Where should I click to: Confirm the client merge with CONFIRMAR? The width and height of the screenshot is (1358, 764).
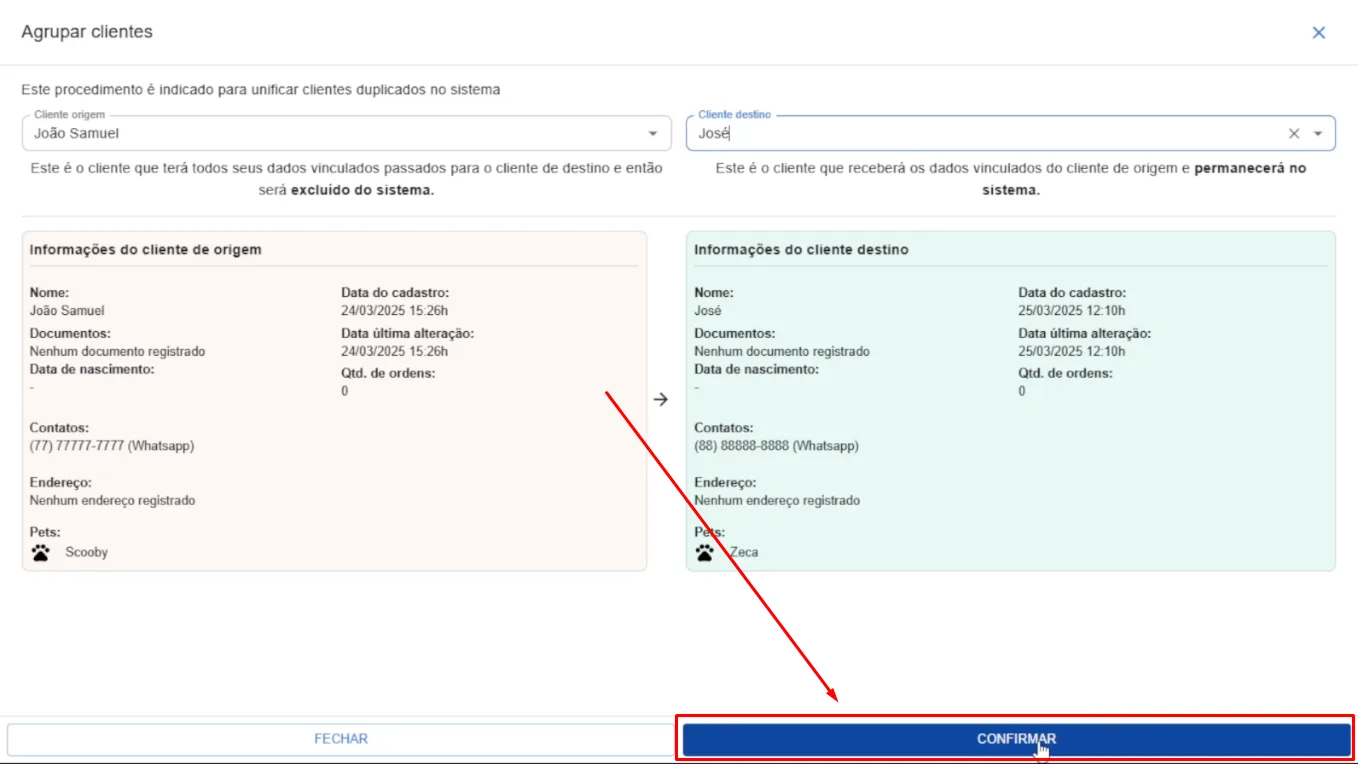point(1016,739)
